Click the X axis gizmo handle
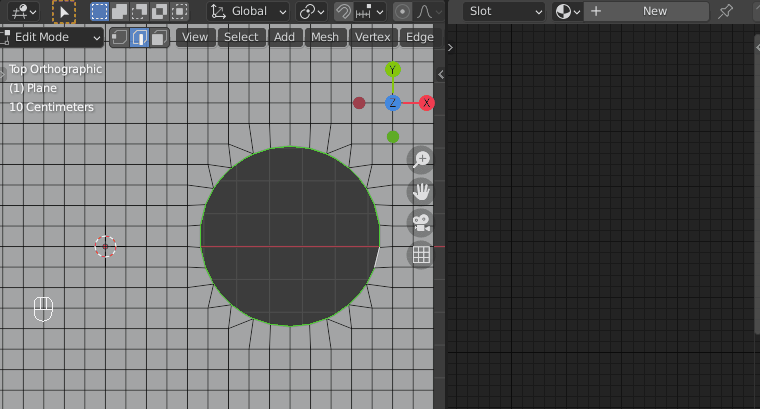The image size is (760, 409). [427, 103]
